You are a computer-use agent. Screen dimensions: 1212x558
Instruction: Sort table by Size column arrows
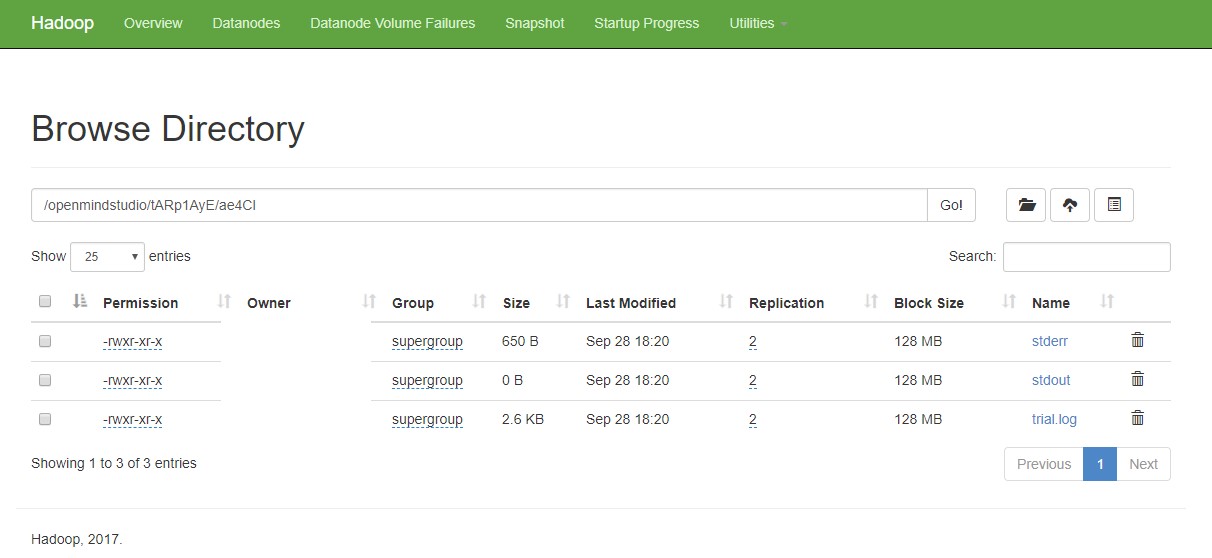(x=563, y=302)
